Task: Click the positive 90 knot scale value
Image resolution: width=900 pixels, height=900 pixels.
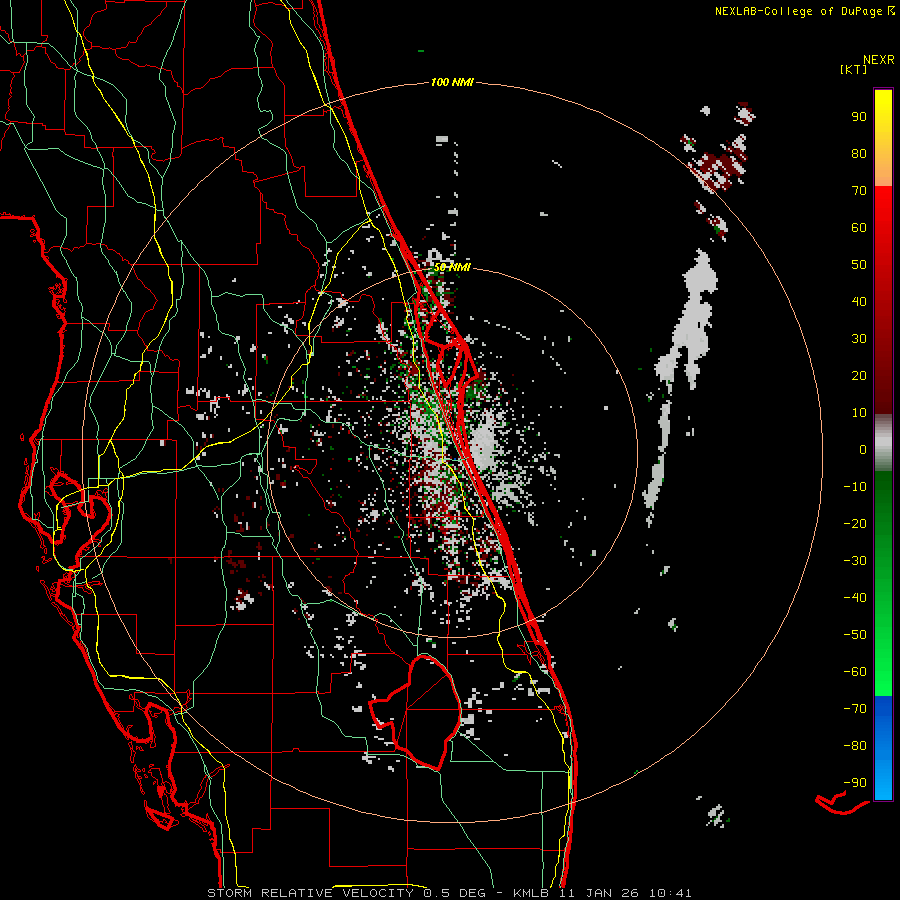Action: click(859, 117)
